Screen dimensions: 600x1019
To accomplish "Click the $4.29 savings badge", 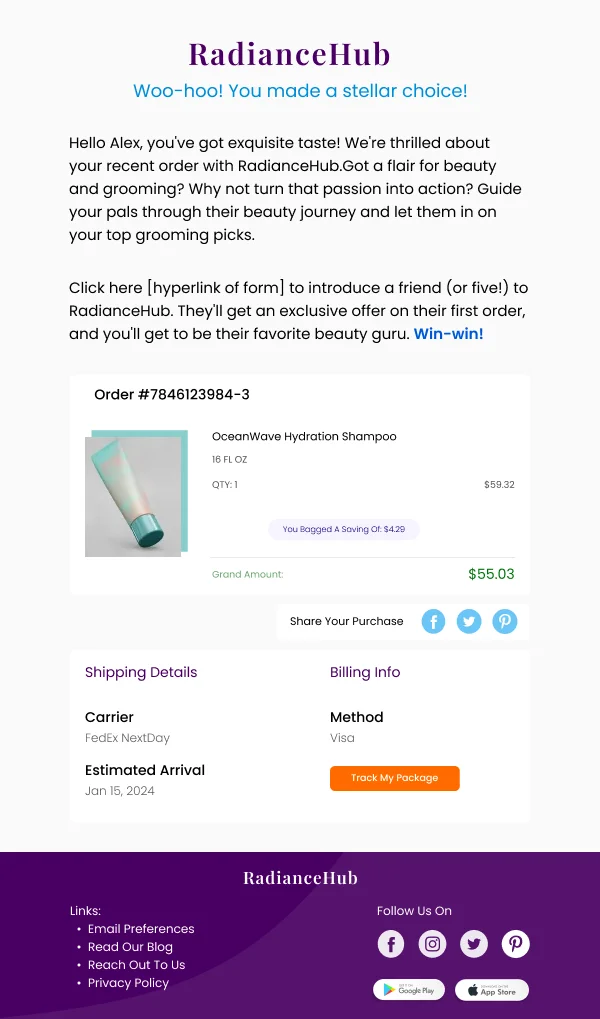I will [344, 528].
